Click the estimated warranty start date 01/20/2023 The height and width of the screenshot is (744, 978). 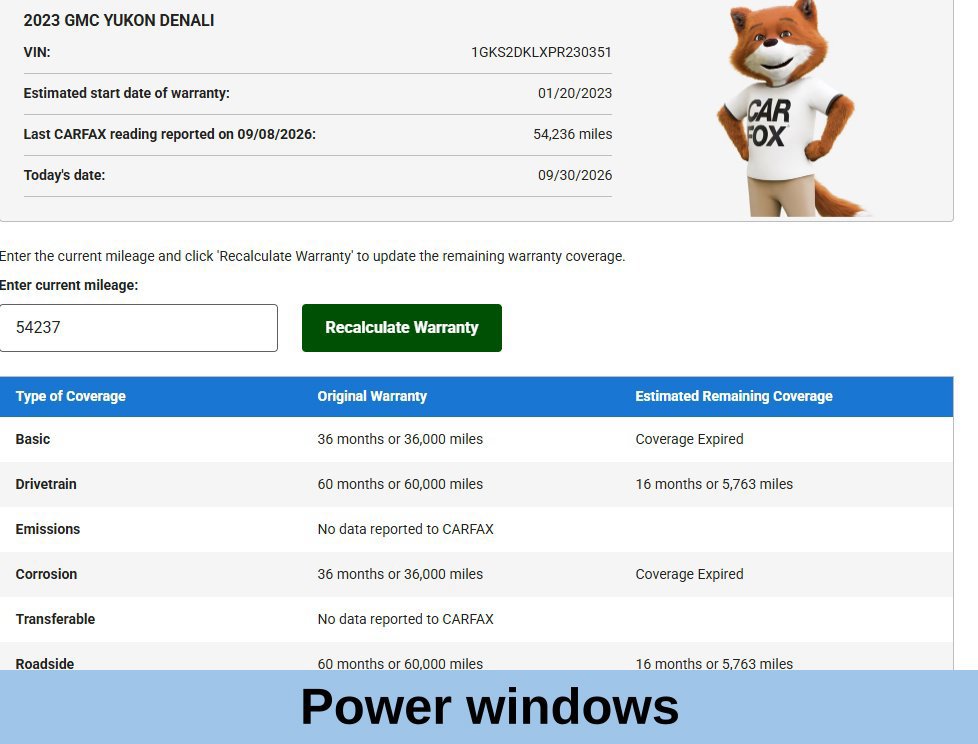click(575, 94)
